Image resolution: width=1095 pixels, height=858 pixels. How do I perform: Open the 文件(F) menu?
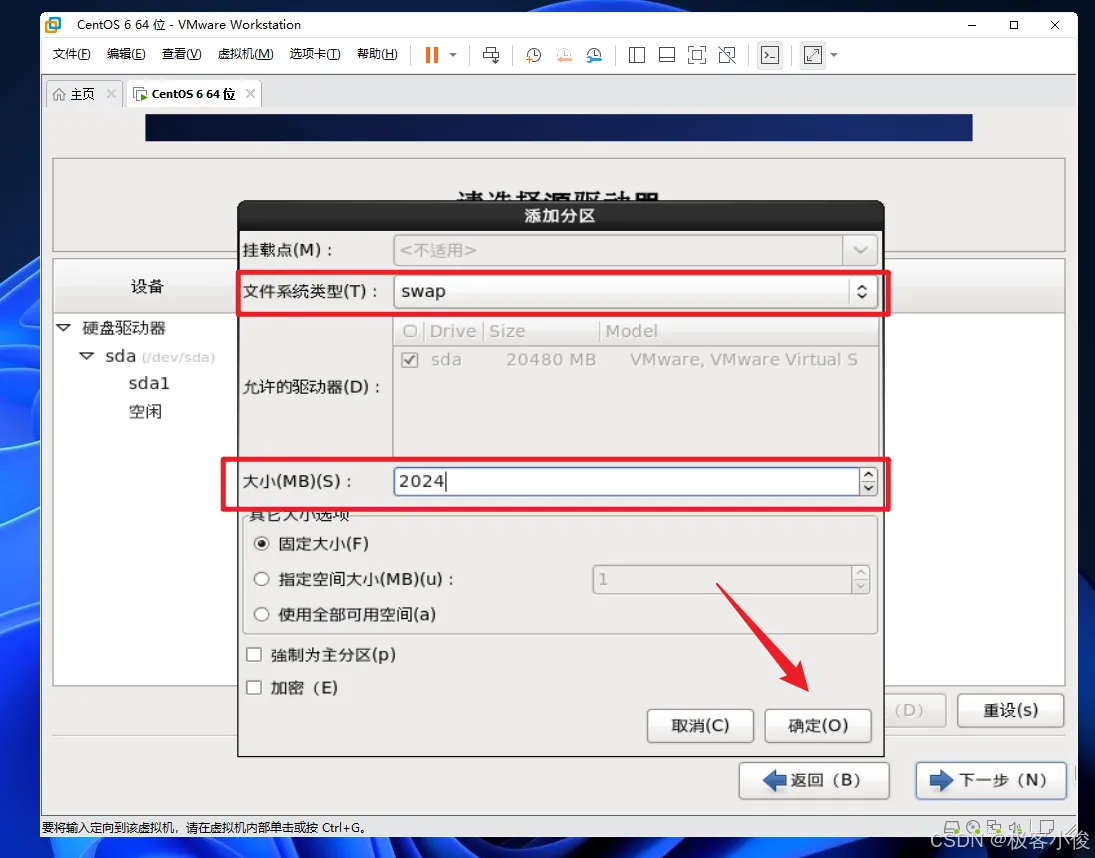click(71, 54)
